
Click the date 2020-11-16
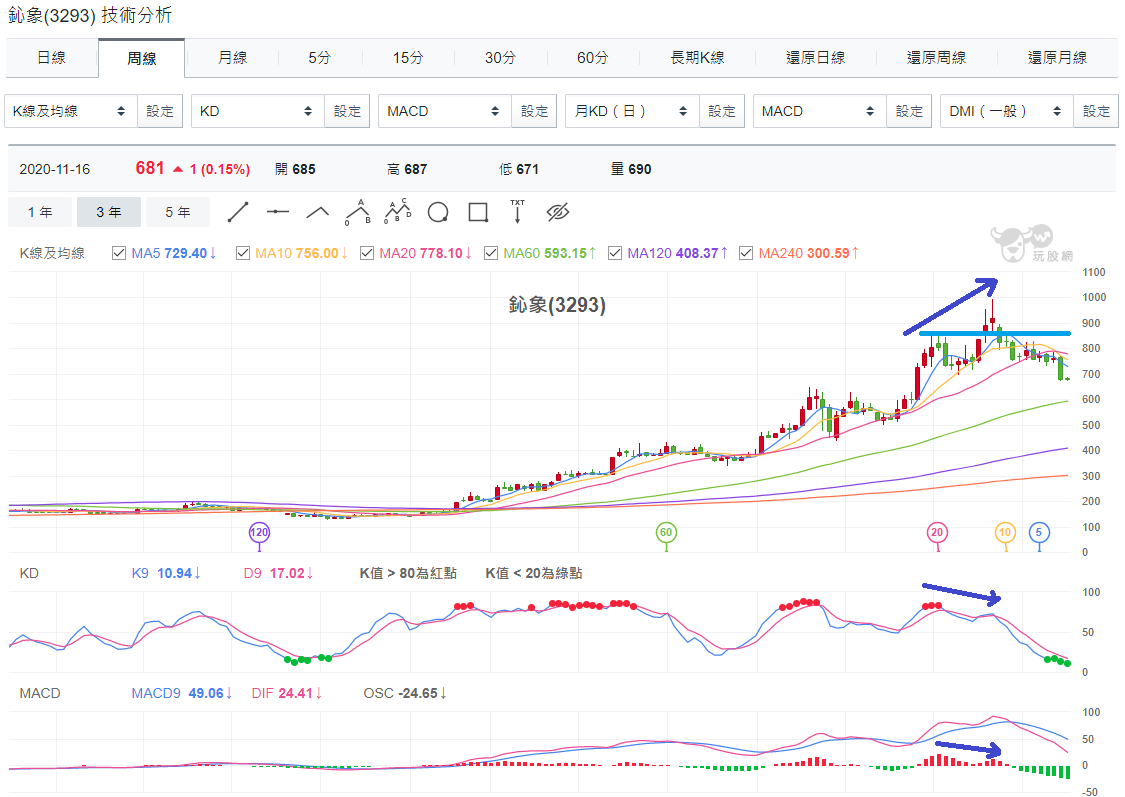tap(55, 169)
